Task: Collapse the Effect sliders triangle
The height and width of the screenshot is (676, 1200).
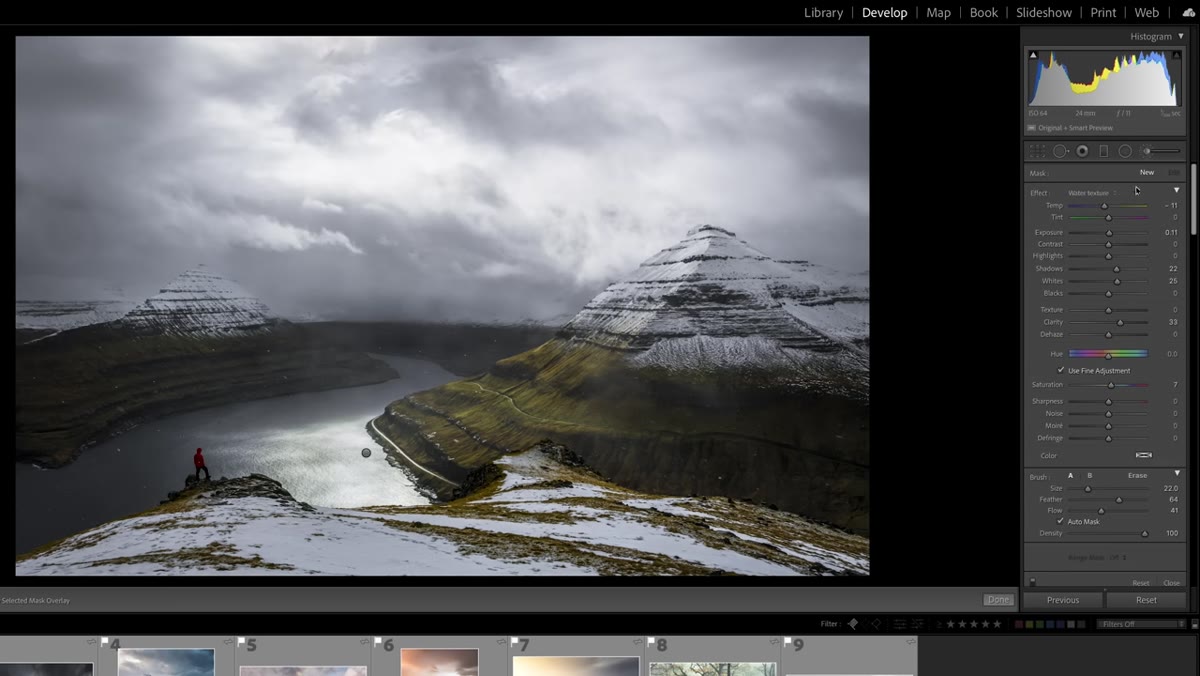Action: [x=1176, y=190]
